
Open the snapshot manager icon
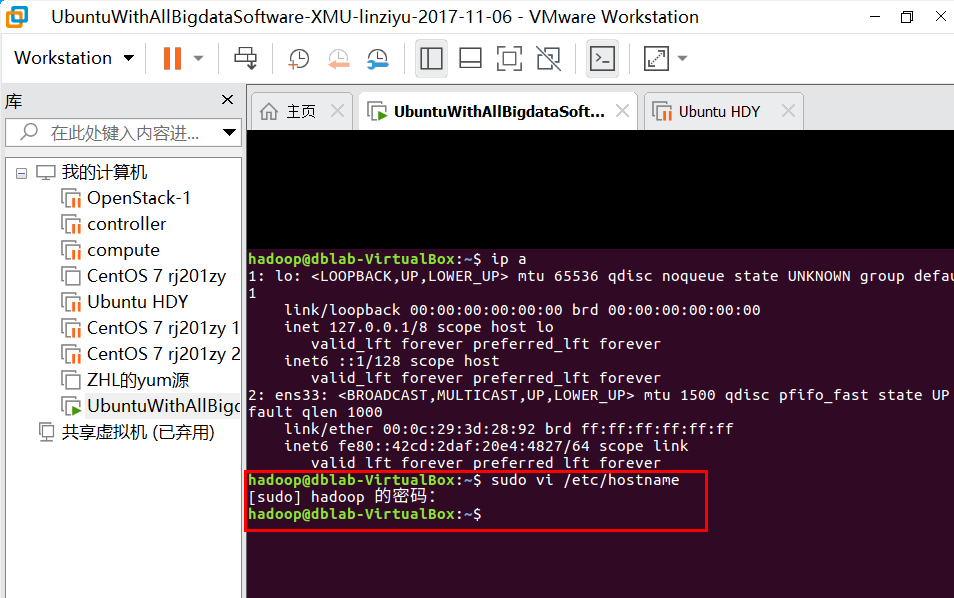(378, 58)
